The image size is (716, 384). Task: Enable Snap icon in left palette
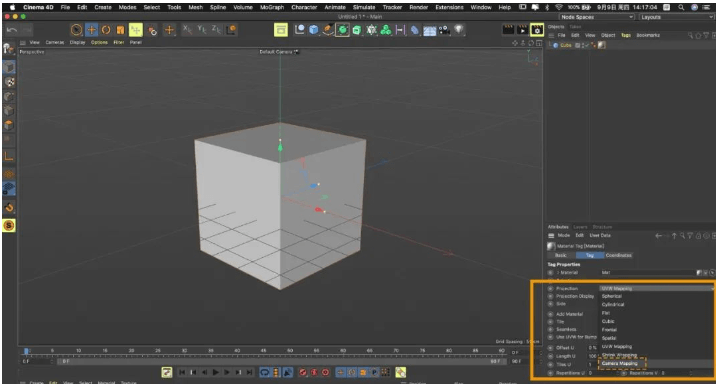click(9, 208)
